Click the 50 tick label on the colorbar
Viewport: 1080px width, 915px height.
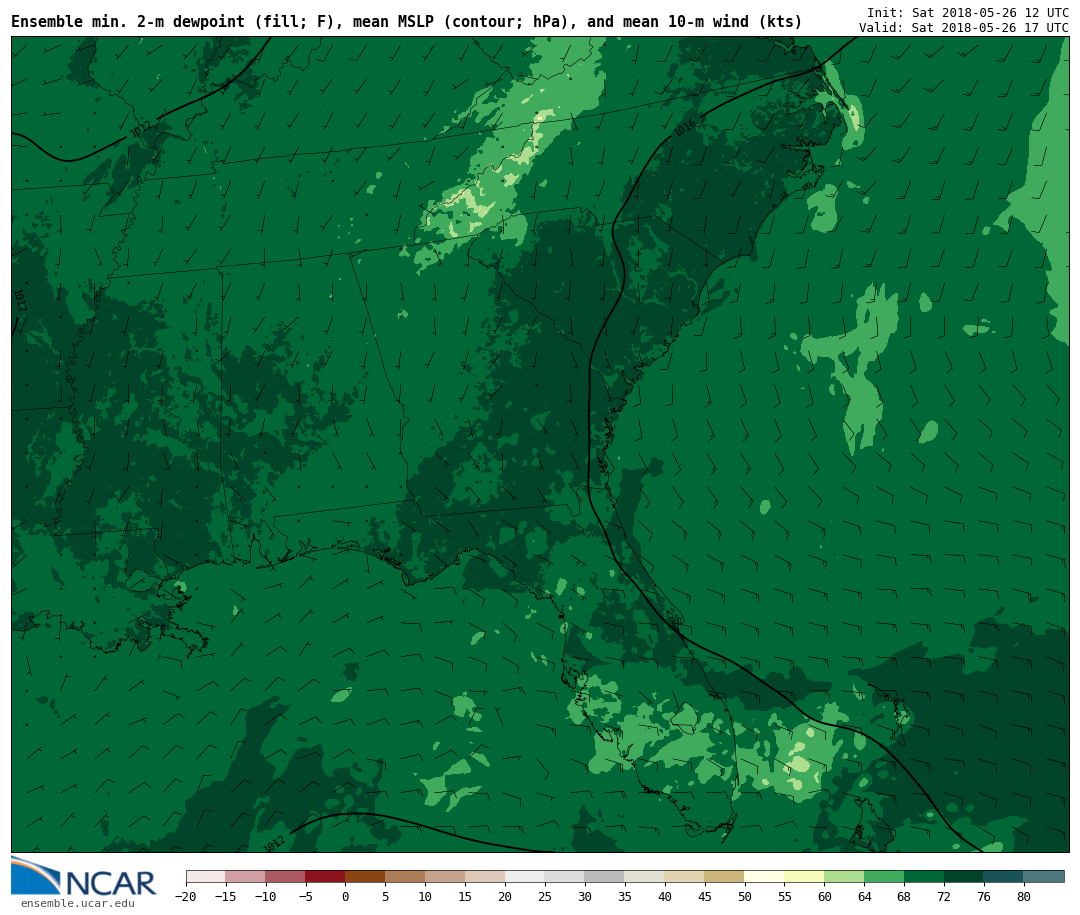[744, 897]
